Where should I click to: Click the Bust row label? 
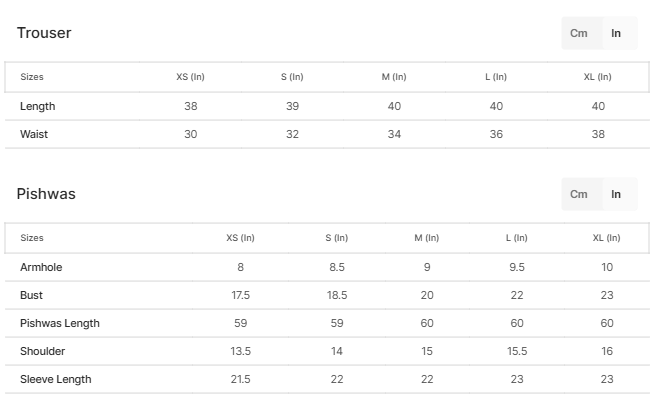click(x=31, y=295)
